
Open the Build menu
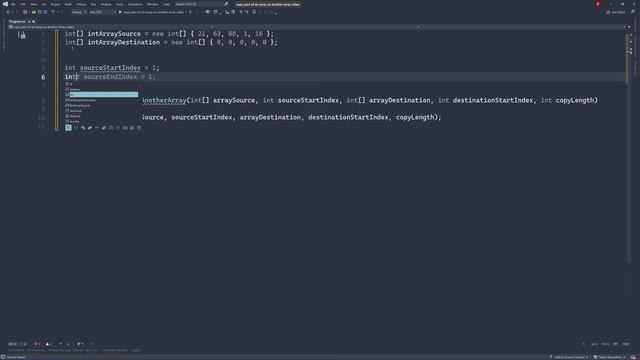[68, 4]
